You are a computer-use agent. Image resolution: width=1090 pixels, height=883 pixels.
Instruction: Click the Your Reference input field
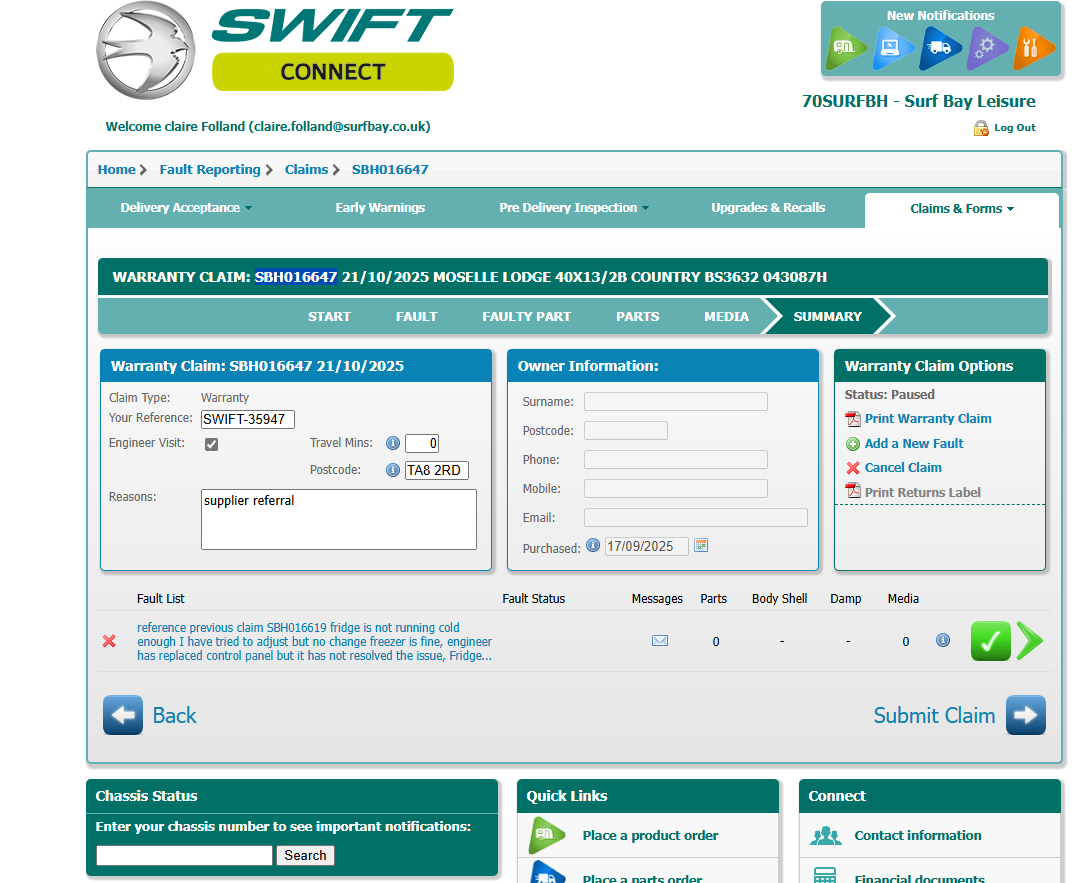(x=247, y=419)
